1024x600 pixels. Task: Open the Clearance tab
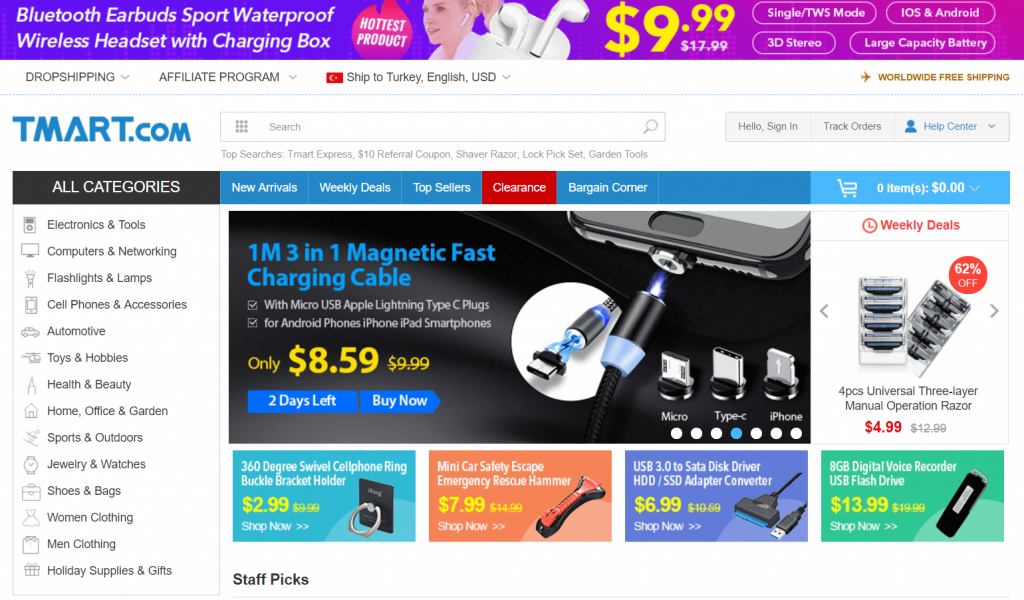[519, 187]
